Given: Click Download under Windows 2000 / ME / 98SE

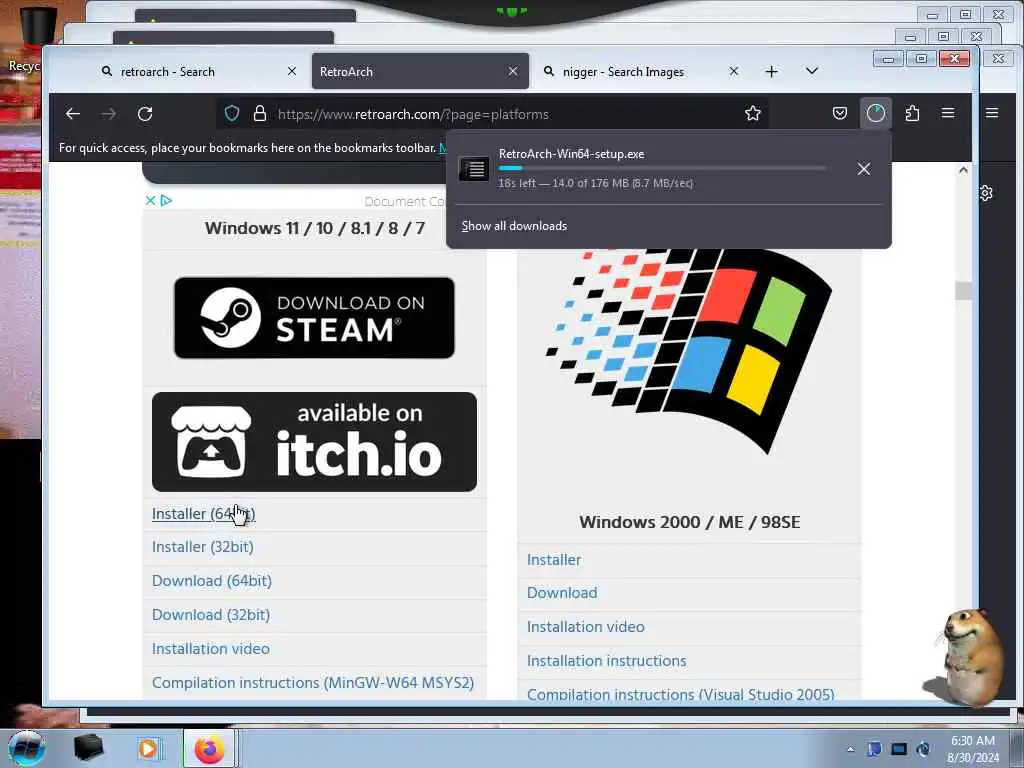Looking at the screenshot, I should click(562, 593).
